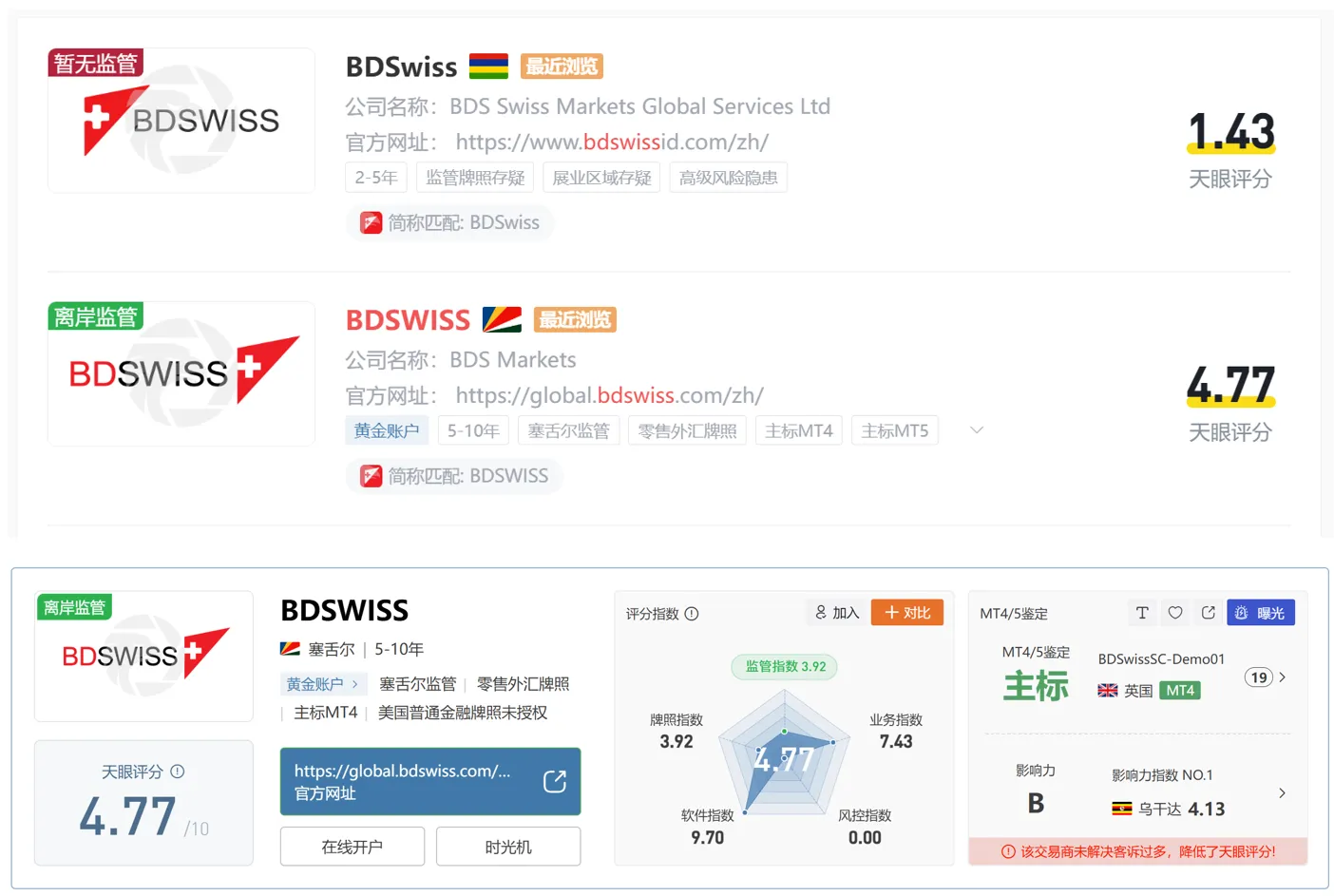The height and width of the screenshot is (896, 1334).
Task: Click the UK flag icon next to 英国
Action: click(x=1108, y=691)
